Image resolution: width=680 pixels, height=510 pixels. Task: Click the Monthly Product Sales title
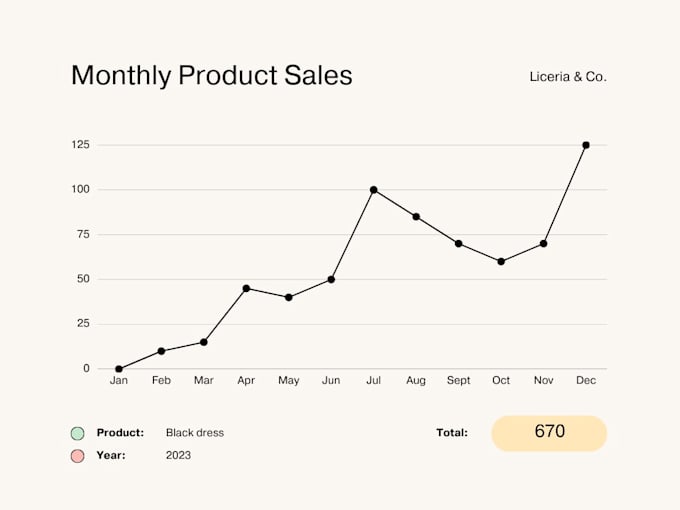211,75
